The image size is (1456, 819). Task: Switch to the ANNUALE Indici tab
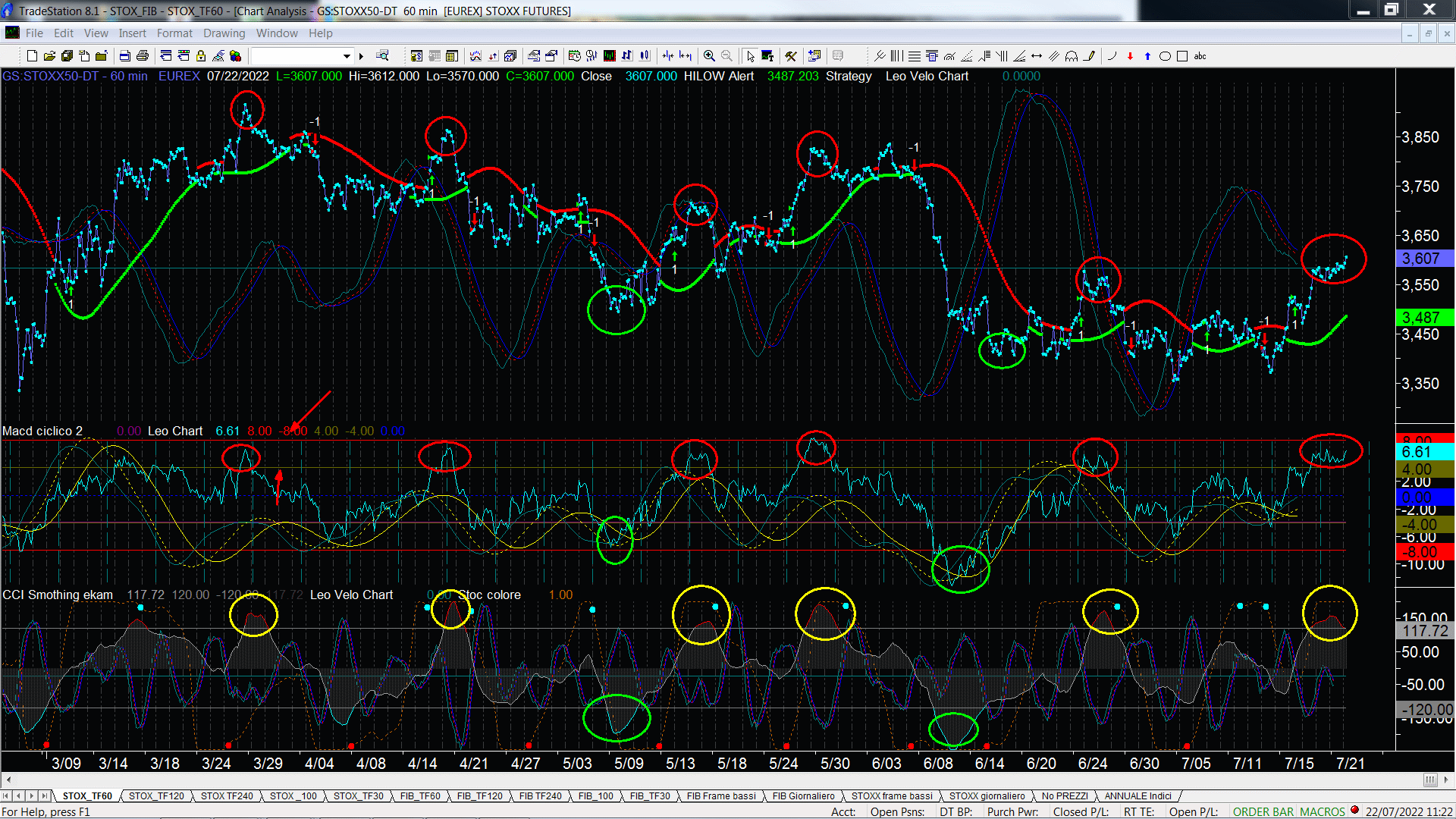[x=1138, y=796]
